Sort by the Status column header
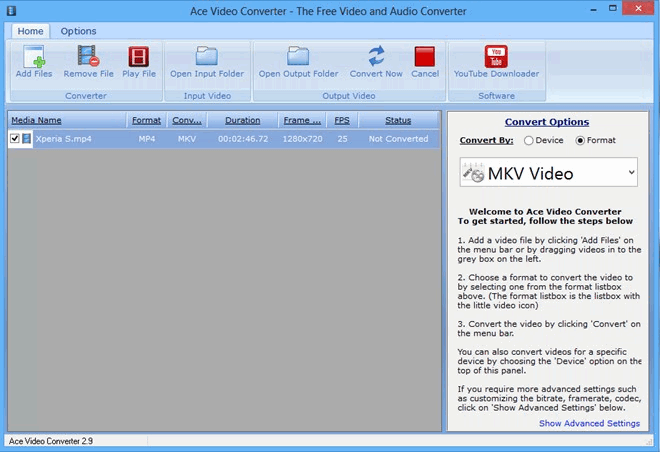This screenshot has height=452, width=660. (398, 120)
